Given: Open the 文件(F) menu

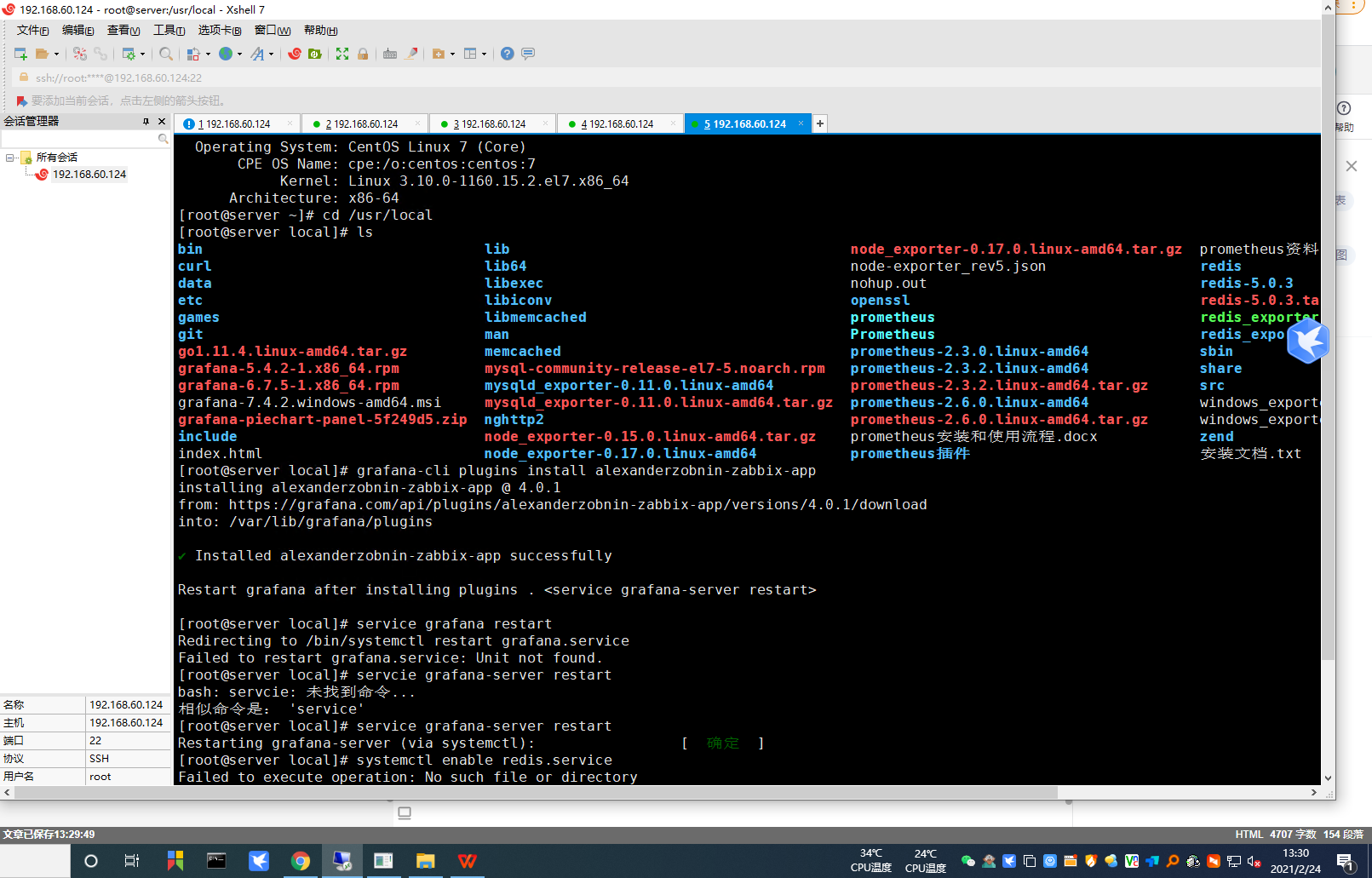Looking at the screenshot, I should 32,31.
